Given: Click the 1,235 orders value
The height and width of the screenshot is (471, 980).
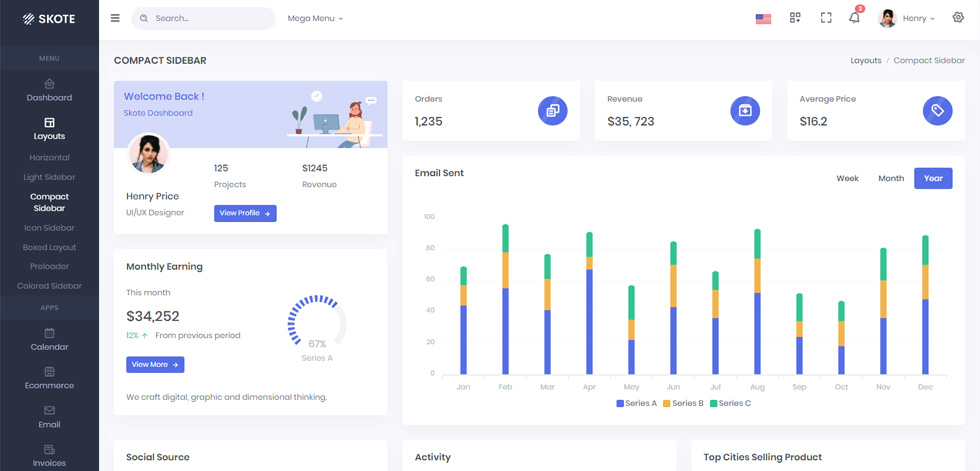Looking at the screenshot, I should tap(428, 122).
